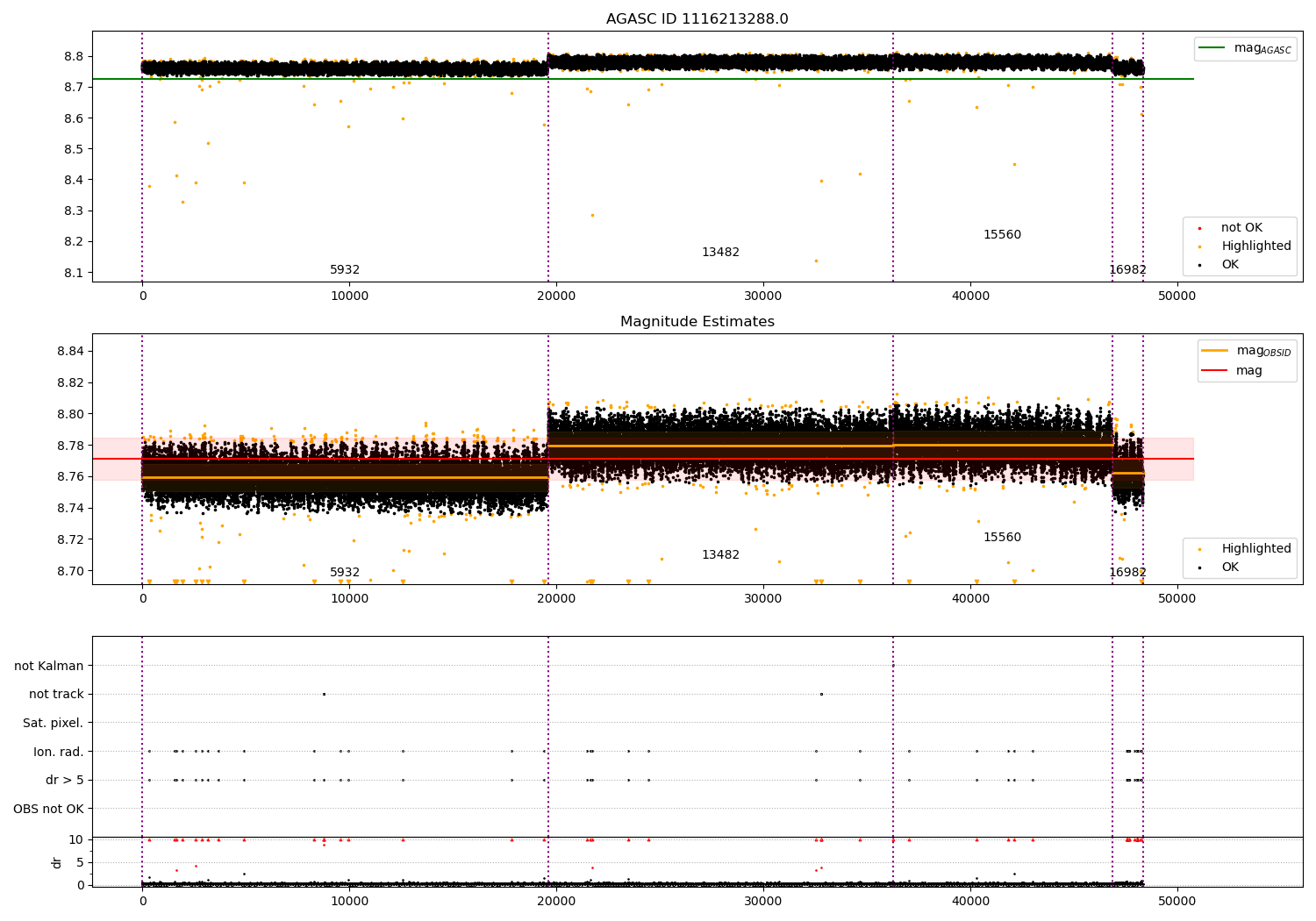Click the 8.74 y-axis tick label
Image resolution: width=1316 pixels, height=921 pixels.
tap(71, 509)
